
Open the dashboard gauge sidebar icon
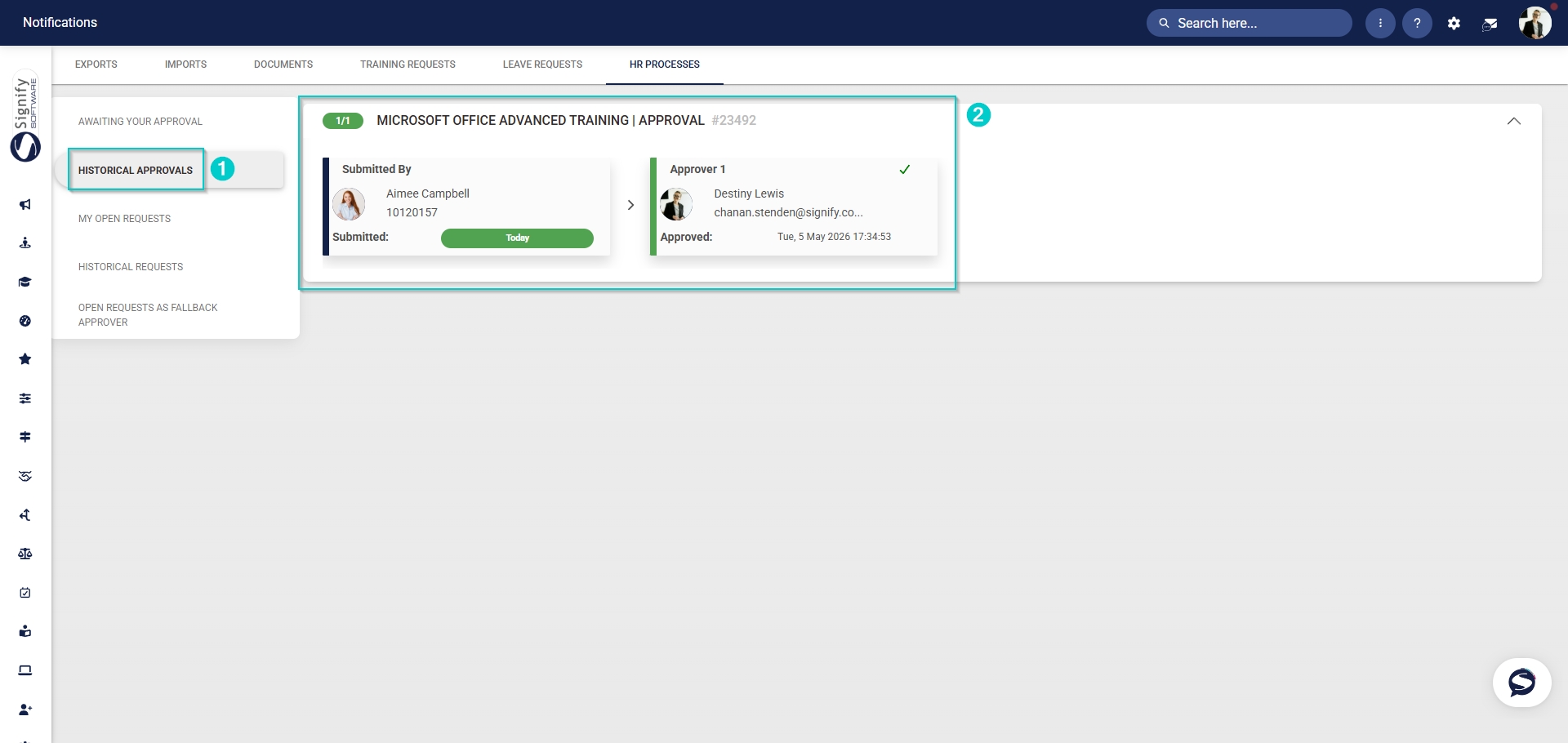[25, 321]
